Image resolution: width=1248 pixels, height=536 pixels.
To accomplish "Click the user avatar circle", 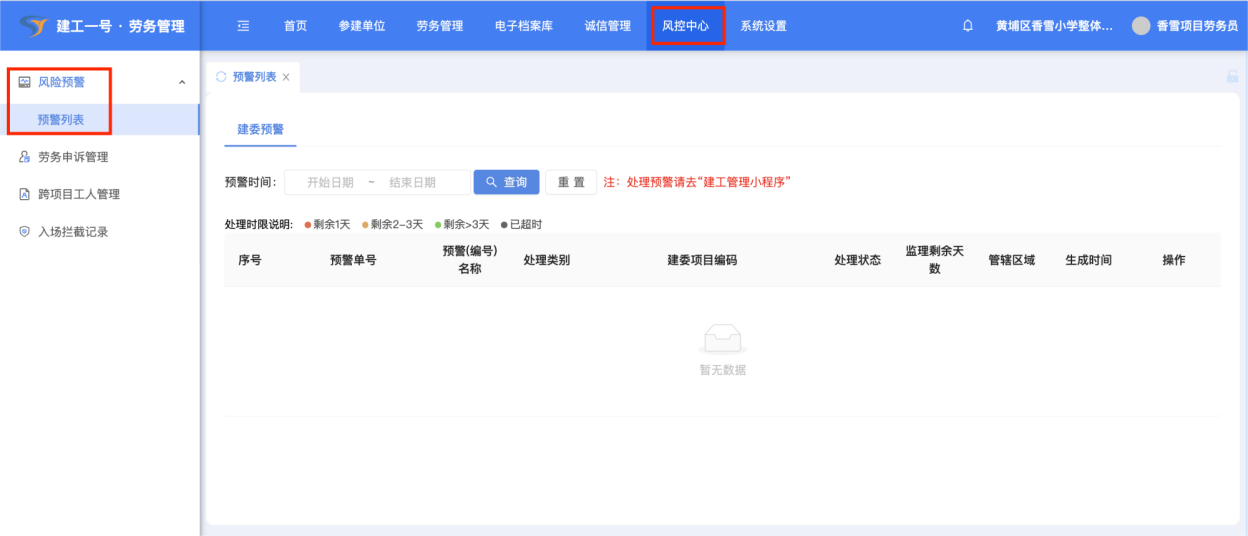I will [x=1141, y=26].
